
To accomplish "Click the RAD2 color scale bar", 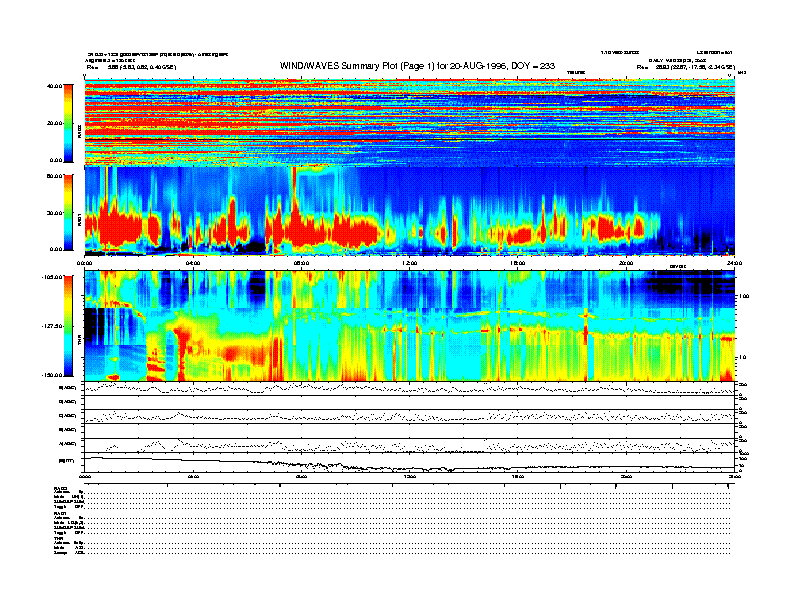I will tap(68, 123).
